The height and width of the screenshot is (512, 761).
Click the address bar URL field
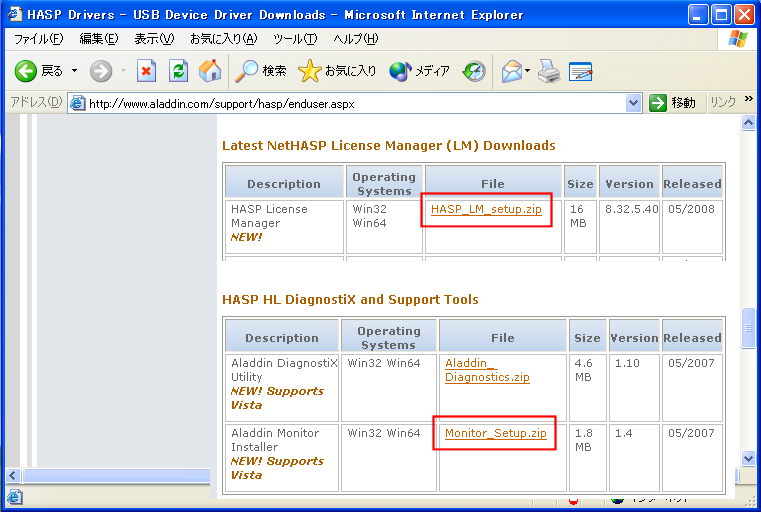[350, 103]
